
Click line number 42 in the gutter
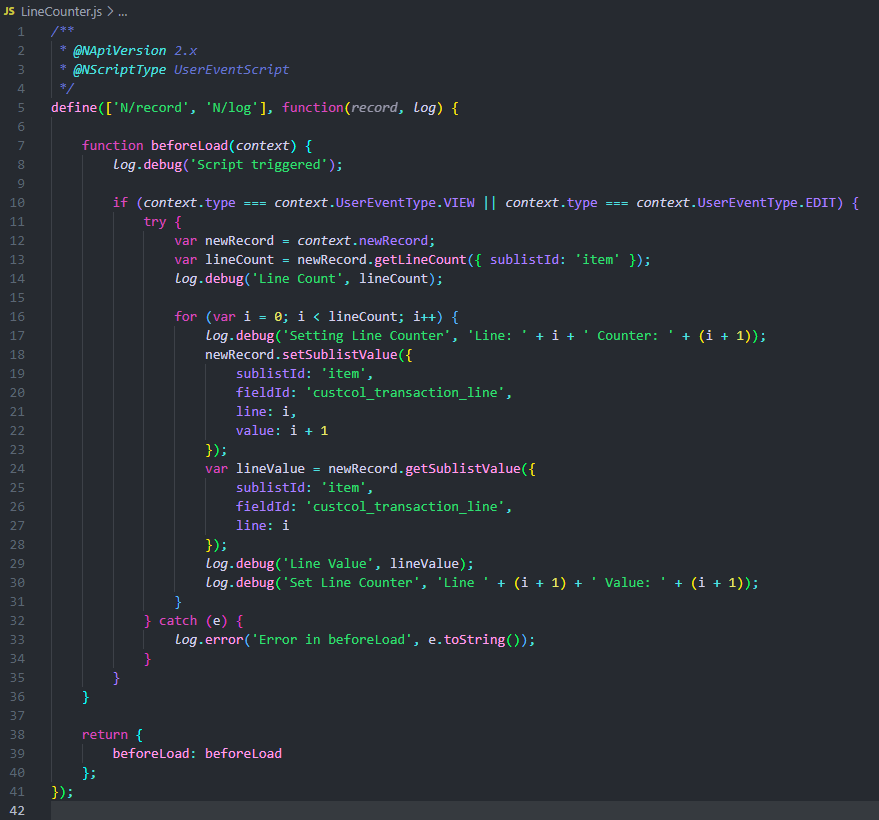pos(17,810)
